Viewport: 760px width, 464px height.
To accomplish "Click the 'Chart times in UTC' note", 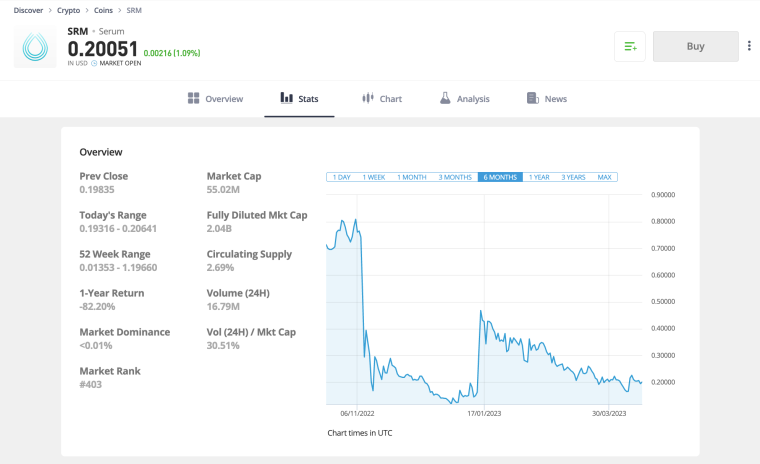I will click(360, 433).
